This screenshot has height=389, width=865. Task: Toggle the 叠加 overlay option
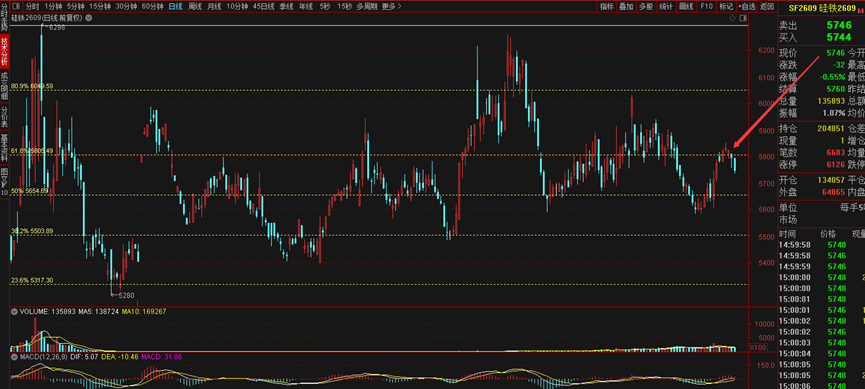tap(626, 7)
